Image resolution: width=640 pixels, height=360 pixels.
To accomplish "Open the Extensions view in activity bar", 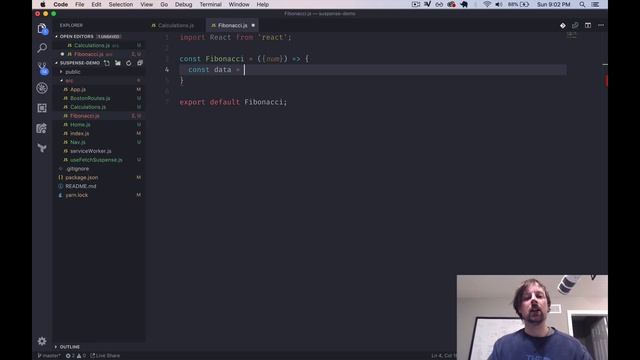I will 42,108.
